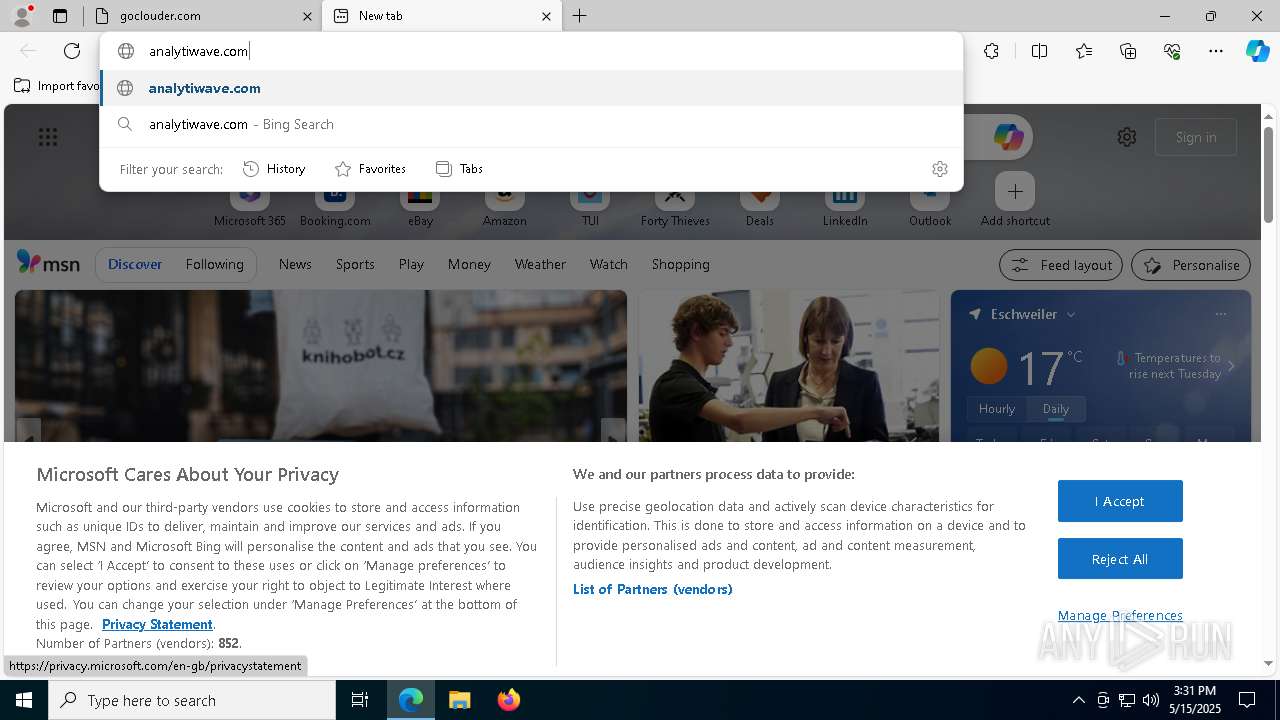Expand Eschweiler location dropdown
This screenshot has width=1280, height=720.
pos(1071,314)
